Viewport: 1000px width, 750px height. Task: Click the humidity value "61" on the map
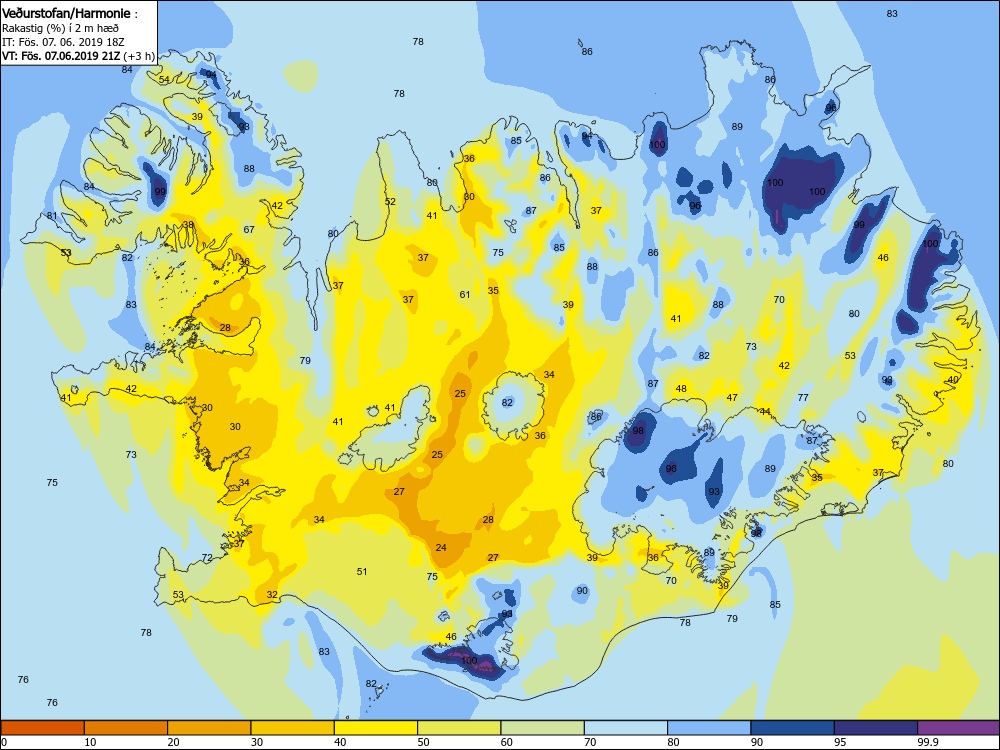[465, 294]
